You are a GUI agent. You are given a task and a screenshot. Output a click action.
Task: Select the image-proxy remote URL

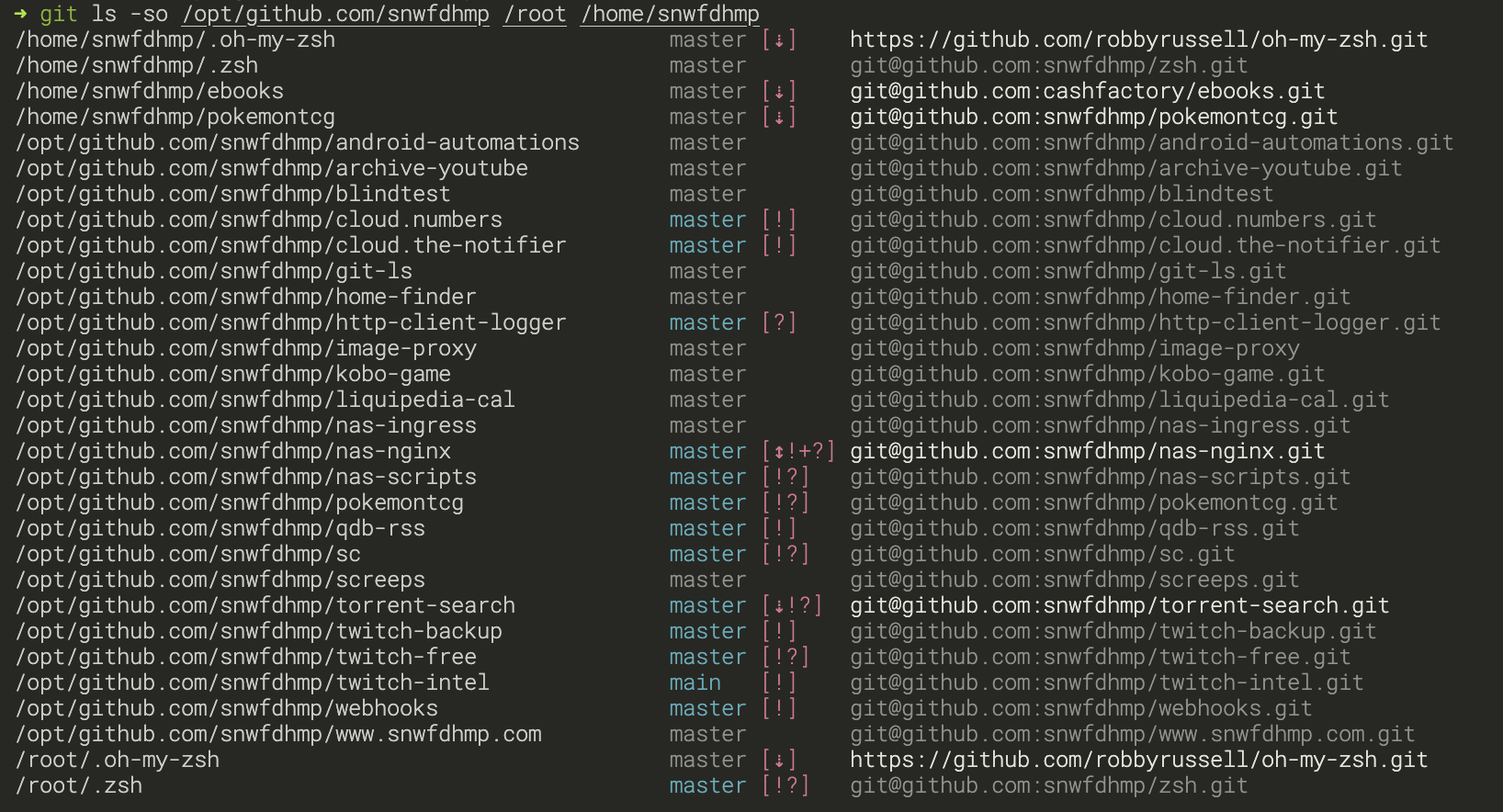click(1075, 349)
